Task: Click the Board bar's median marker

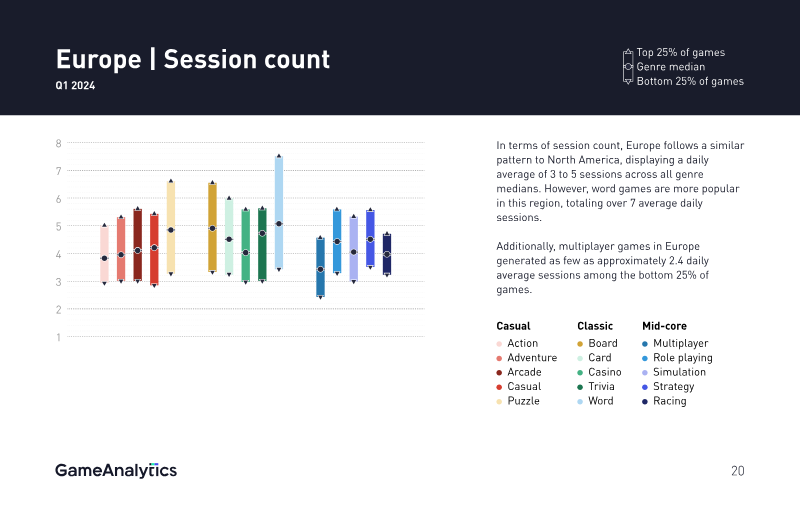Action: coord(212,228)
